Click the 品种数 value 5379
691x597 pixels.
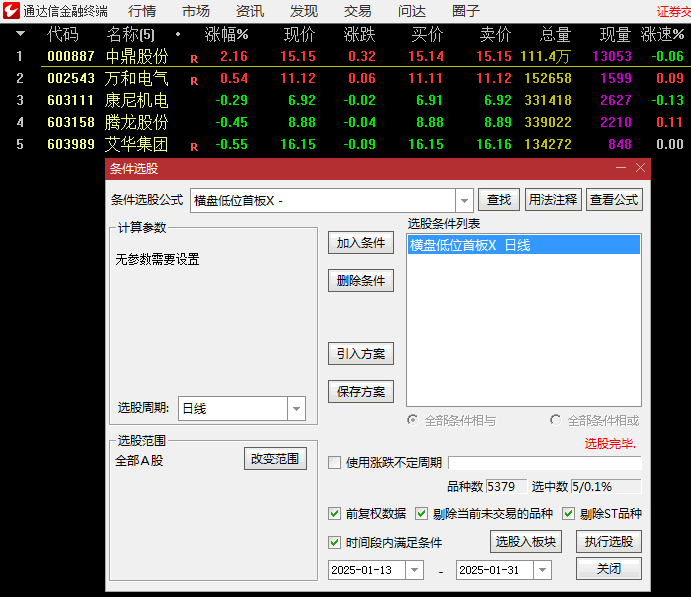[506, 486]
